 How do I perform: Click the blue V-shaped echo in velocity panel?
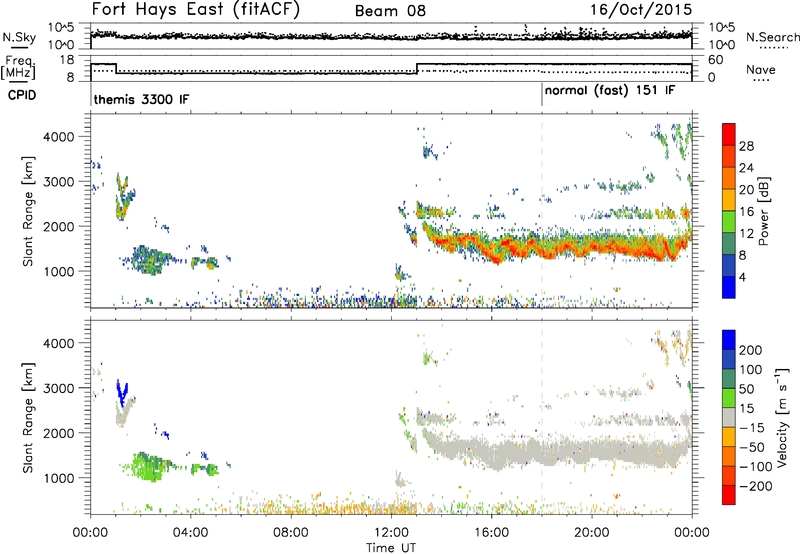click(122, 393)
